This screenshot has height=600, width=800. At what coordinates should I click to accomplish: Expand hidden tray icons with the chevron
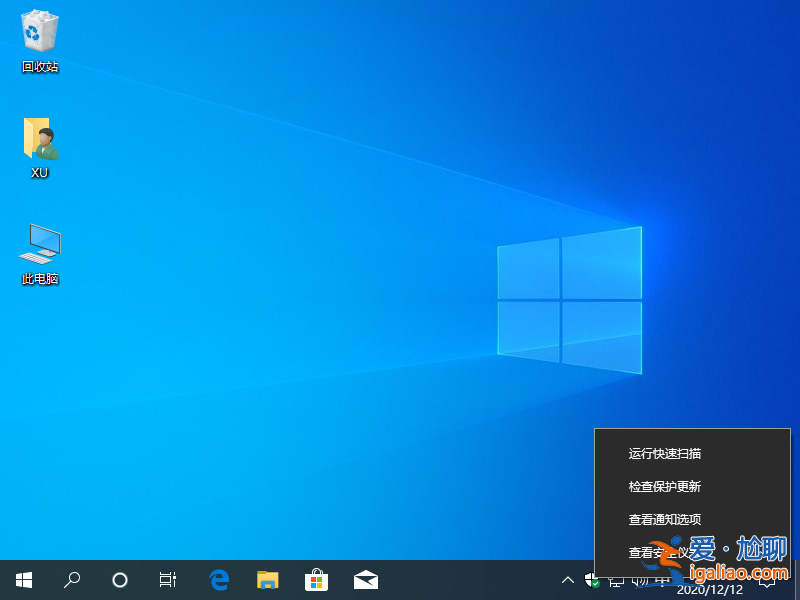coord(567,580)
